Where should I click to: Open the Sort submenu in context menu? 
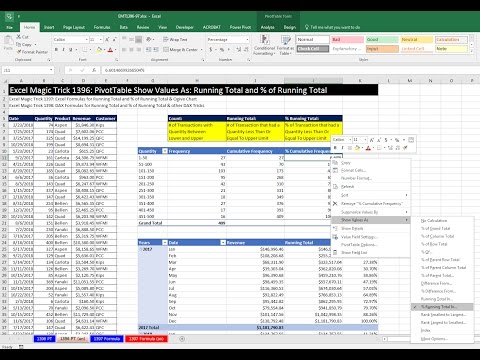pos(371,195)
